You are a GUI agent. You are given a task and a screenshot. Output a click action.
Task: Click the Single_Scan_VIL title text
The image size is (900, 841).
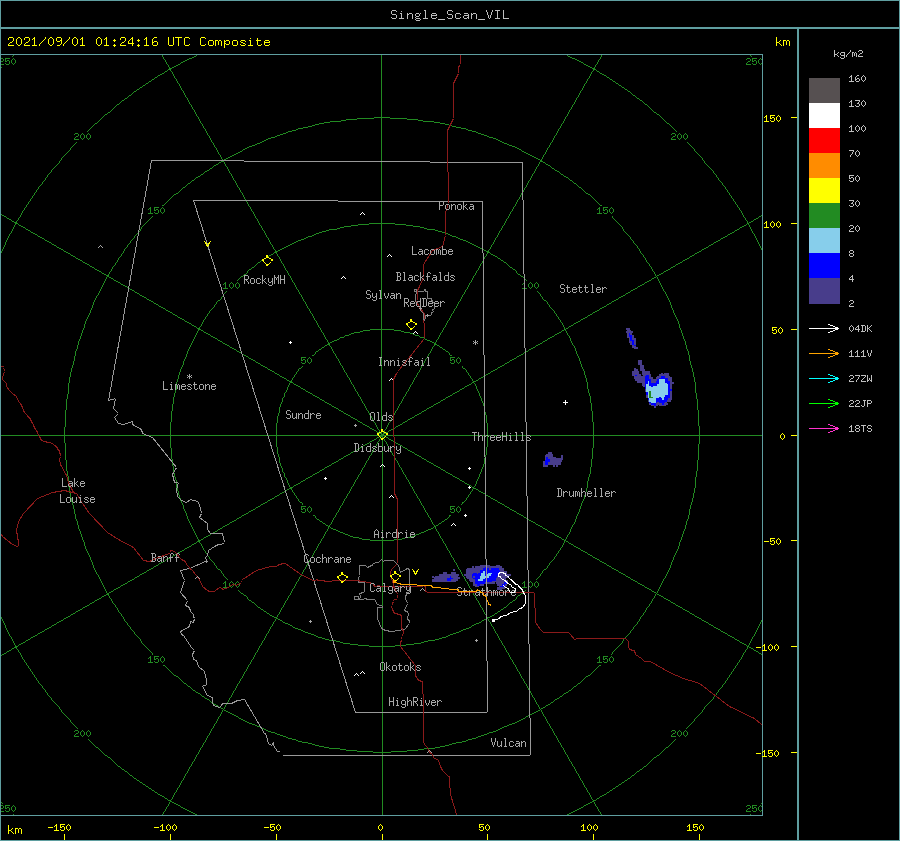(x=449, y=15)
